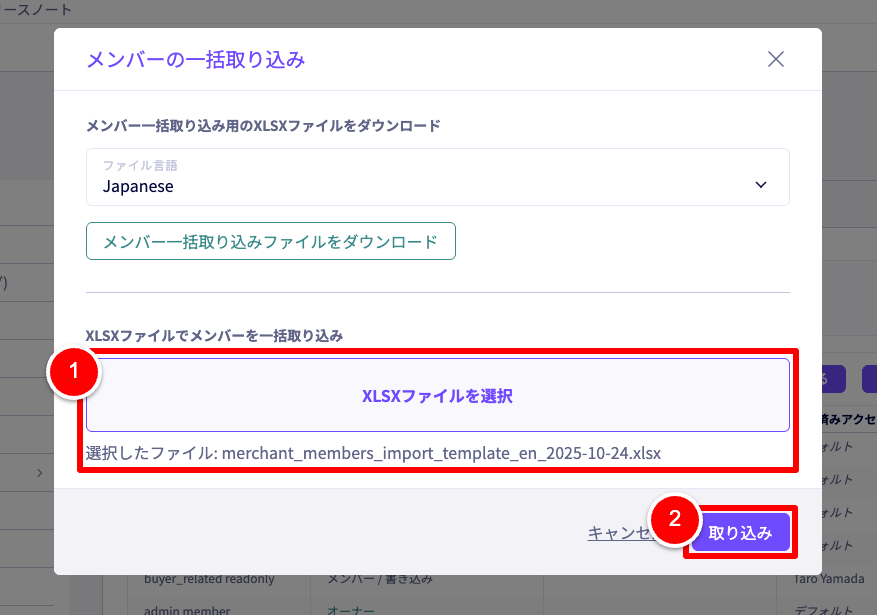
Task: Expand the sidebar chevron arrow on left
Action: 39,472
